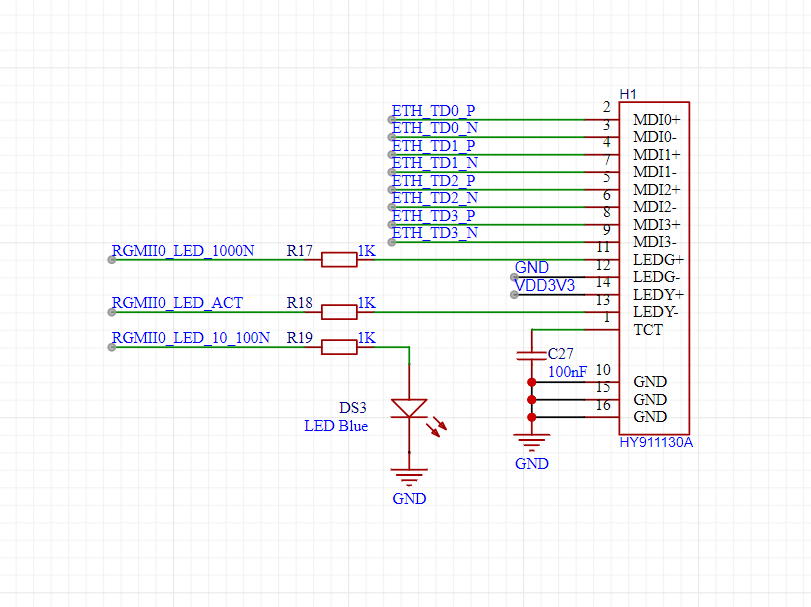Click the VDD3V3 net label

[x=545, y=285]
